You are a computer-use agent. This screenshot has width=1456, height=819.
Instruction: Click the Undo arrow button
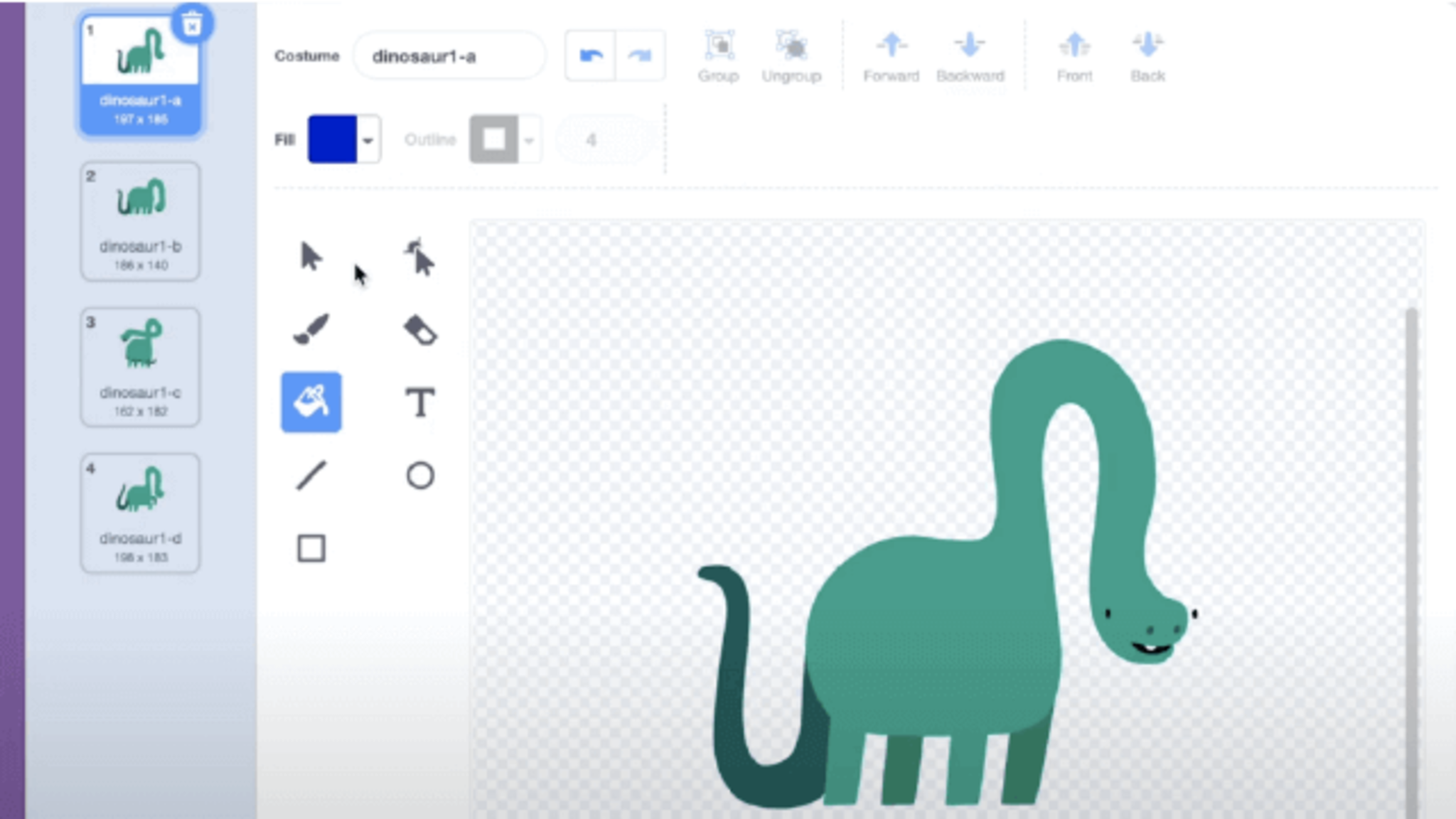click(x=591, y=55)
